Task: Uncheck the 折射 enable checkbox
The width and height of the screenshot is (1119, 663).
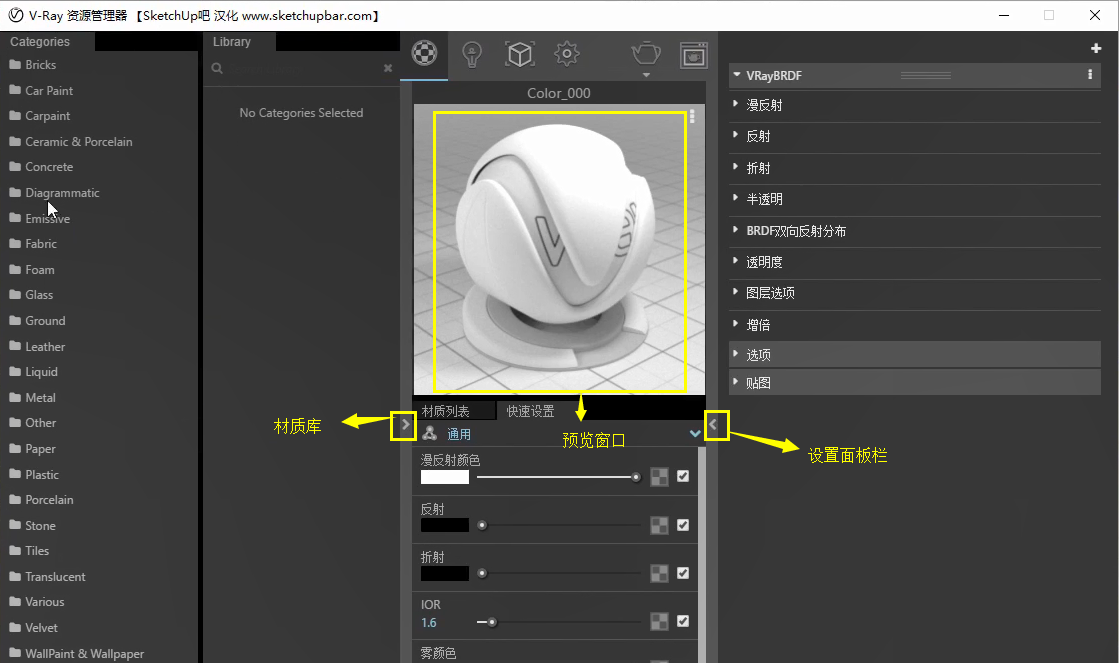Action: pos(683,572)
